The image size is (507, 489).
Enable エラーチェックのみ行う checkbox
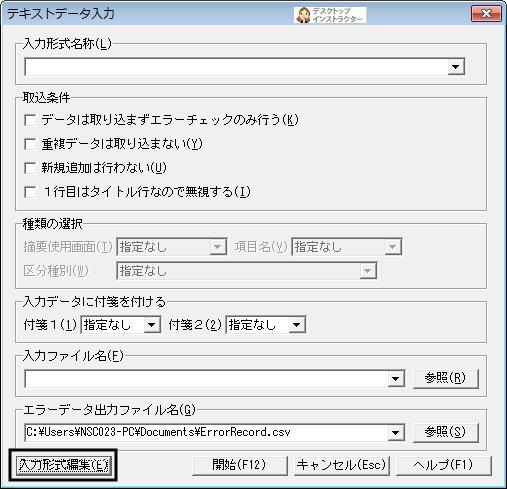30,120
